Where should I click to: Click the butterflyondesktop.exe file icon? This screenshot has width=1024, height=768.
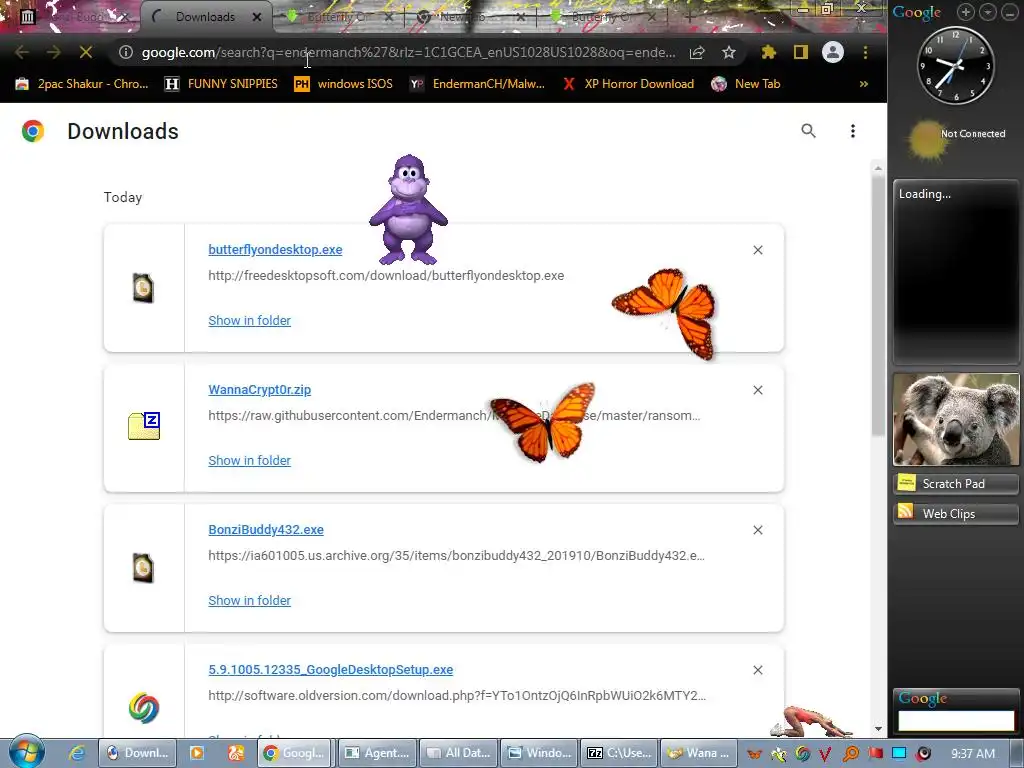click(143, 288)
